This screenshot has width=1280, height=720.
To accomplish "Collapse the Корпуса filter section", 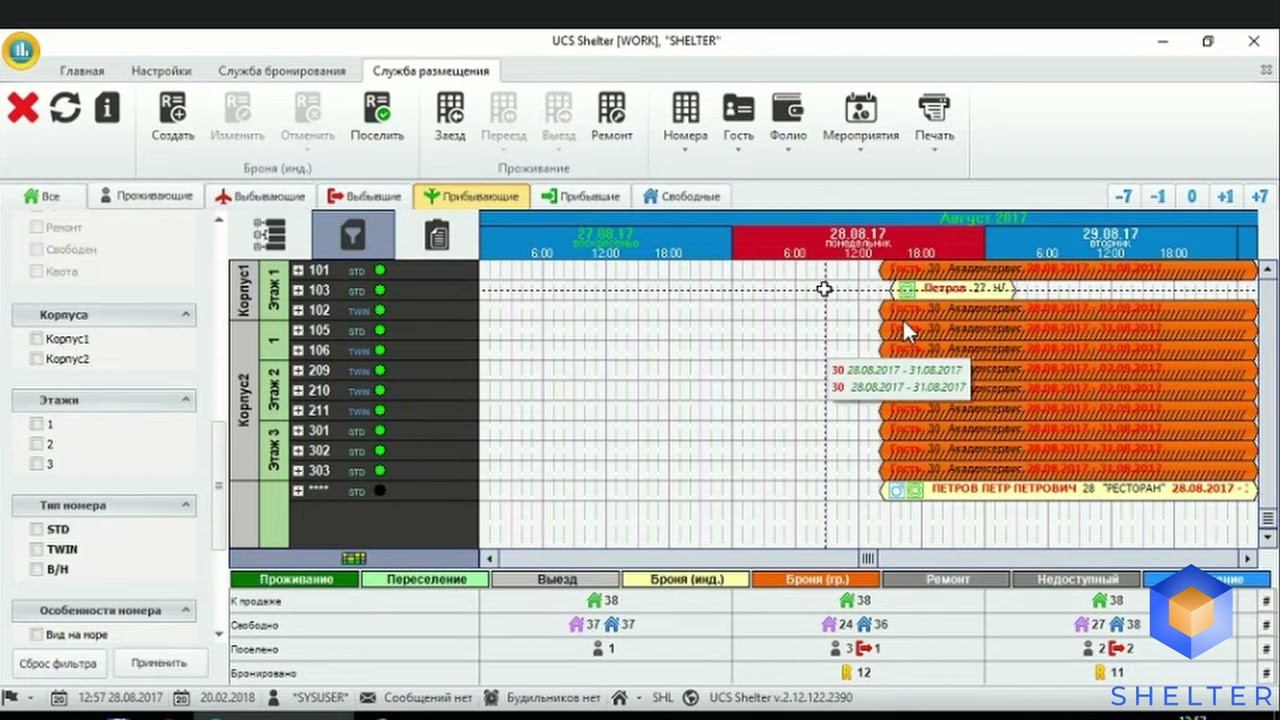I will [x=186, y=315].
